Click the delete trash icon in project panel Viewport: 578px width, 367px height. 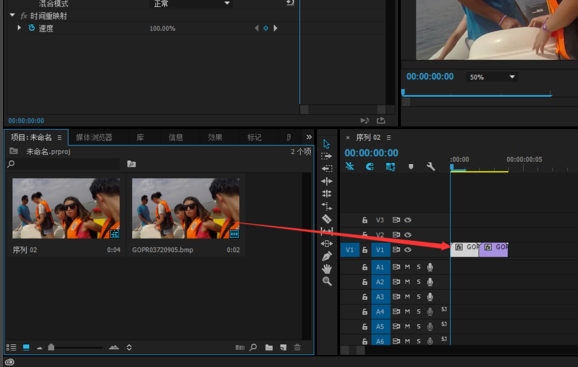pyautogui.click(x=297, y=347)
